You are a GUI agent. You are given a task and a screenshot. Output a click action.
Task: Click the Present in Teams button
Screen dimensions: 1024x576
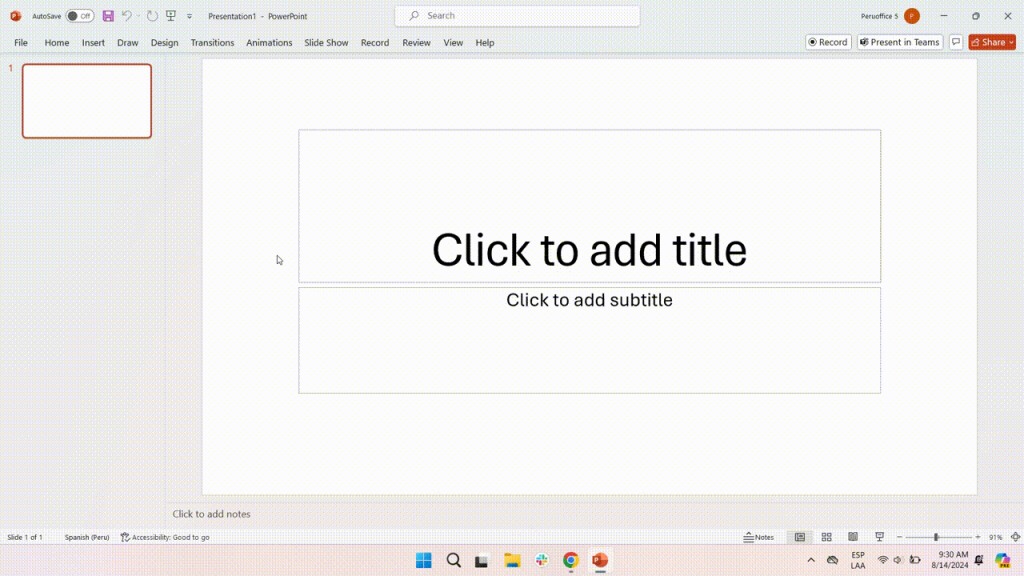pos(899,42)
